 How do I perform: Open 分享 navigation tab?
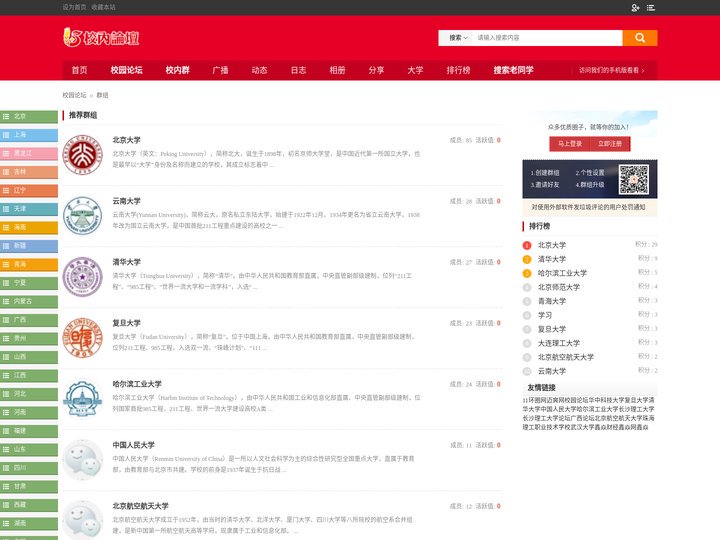pyautogui.click(x=376, y=70)
